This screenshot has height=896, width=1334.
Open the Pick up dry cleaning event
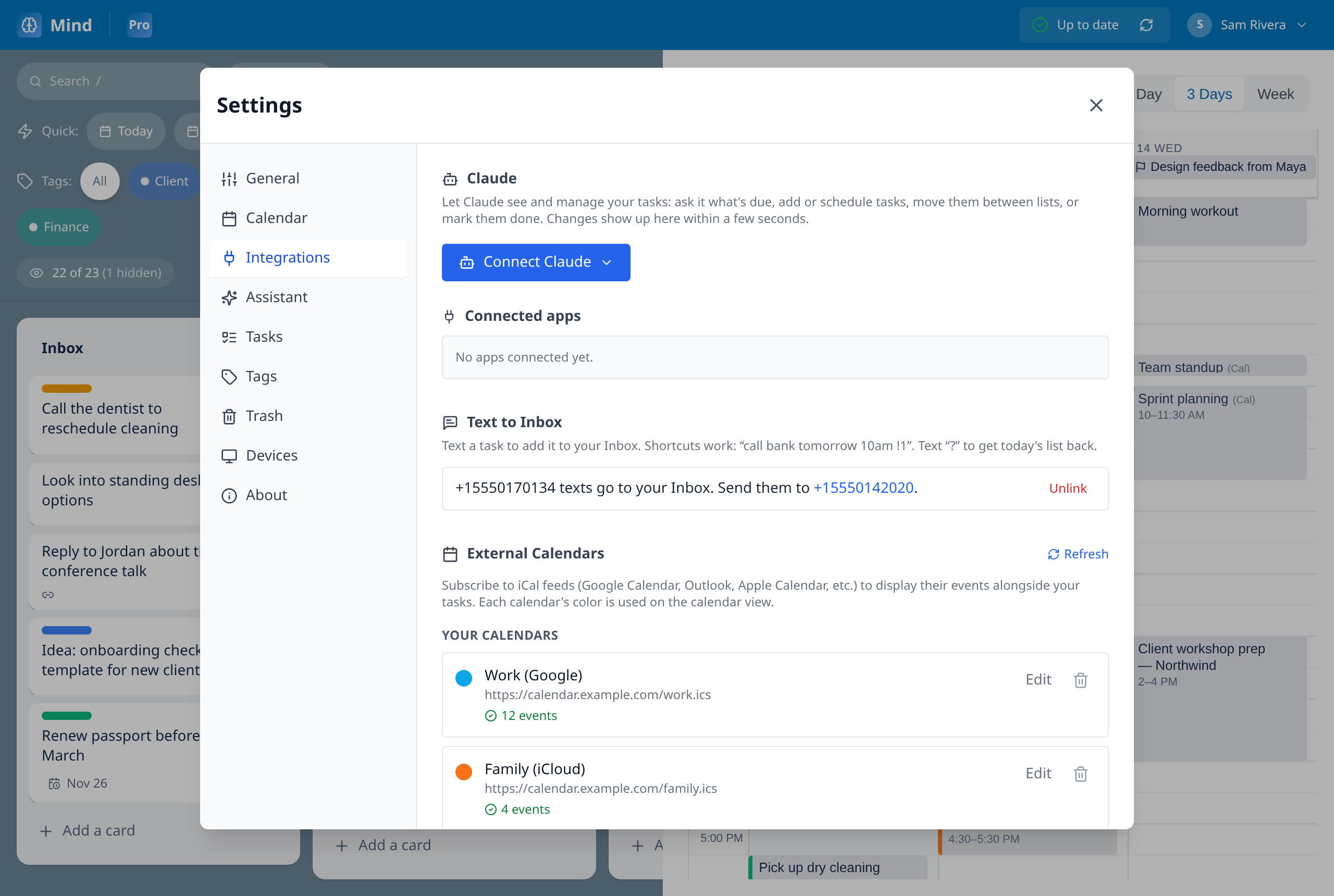(x=837, y=867)
